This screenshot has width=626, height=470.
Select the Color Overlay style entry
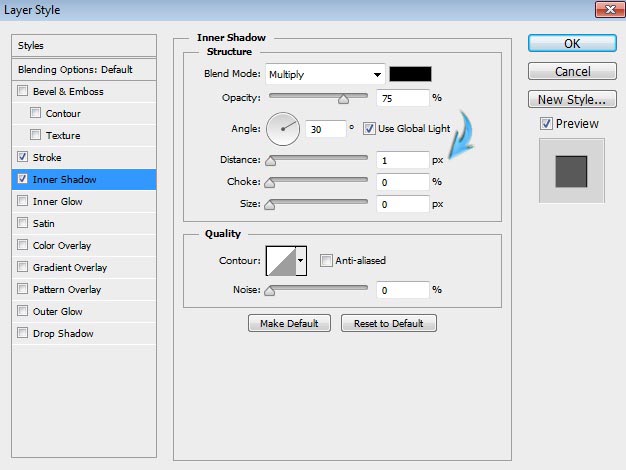point(62,245)
